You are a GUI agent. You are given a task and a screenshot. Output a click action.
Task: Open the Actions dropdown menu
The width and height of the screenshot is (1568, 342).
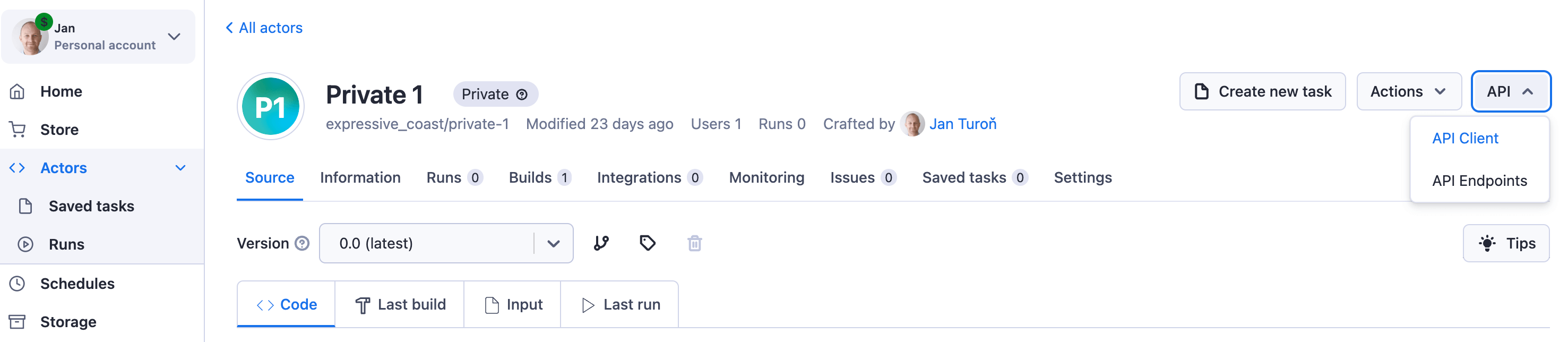[x=1408, y=91]
